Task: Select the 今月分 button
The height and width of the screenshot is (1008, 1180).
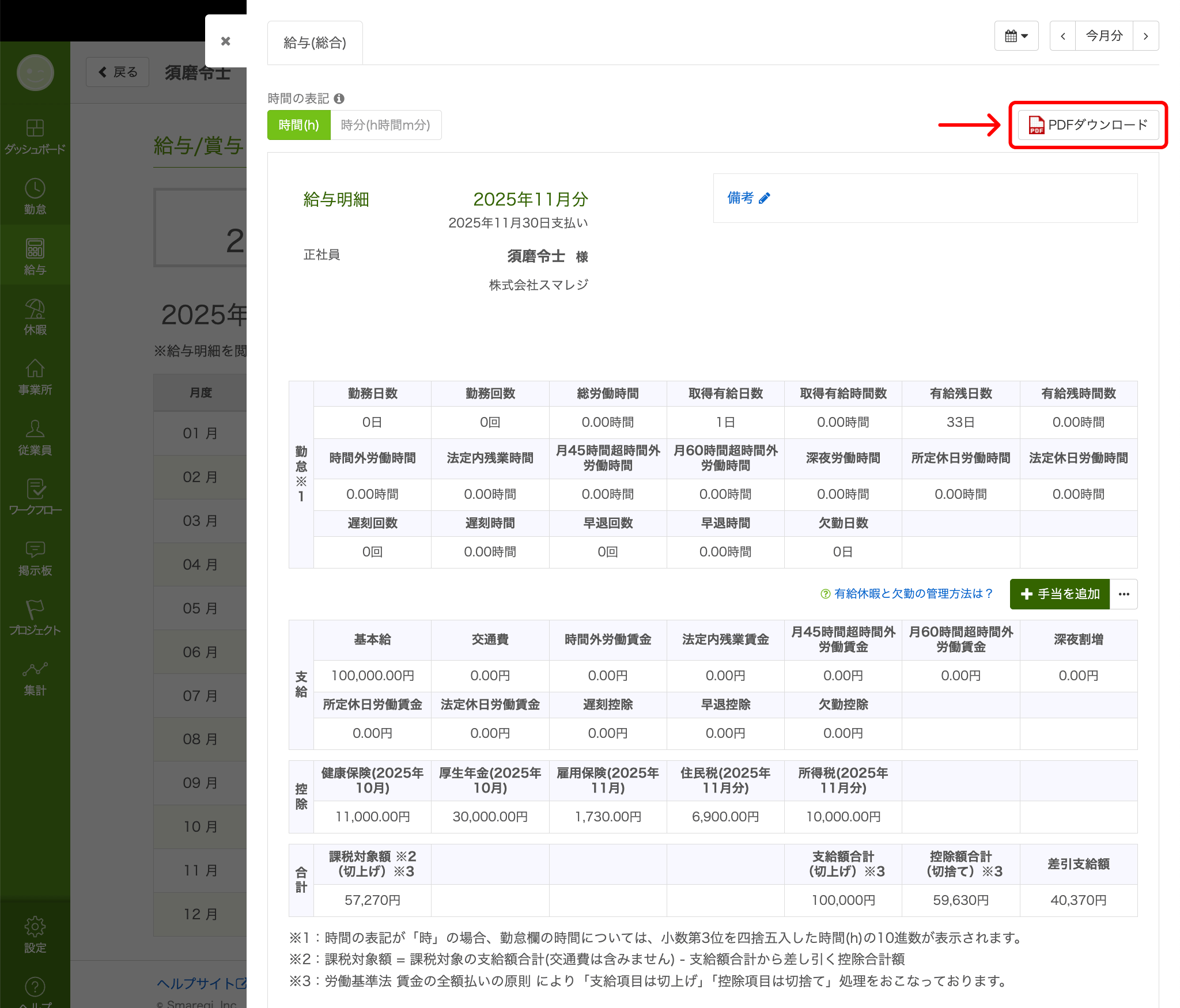Action: pos(1104,36)
